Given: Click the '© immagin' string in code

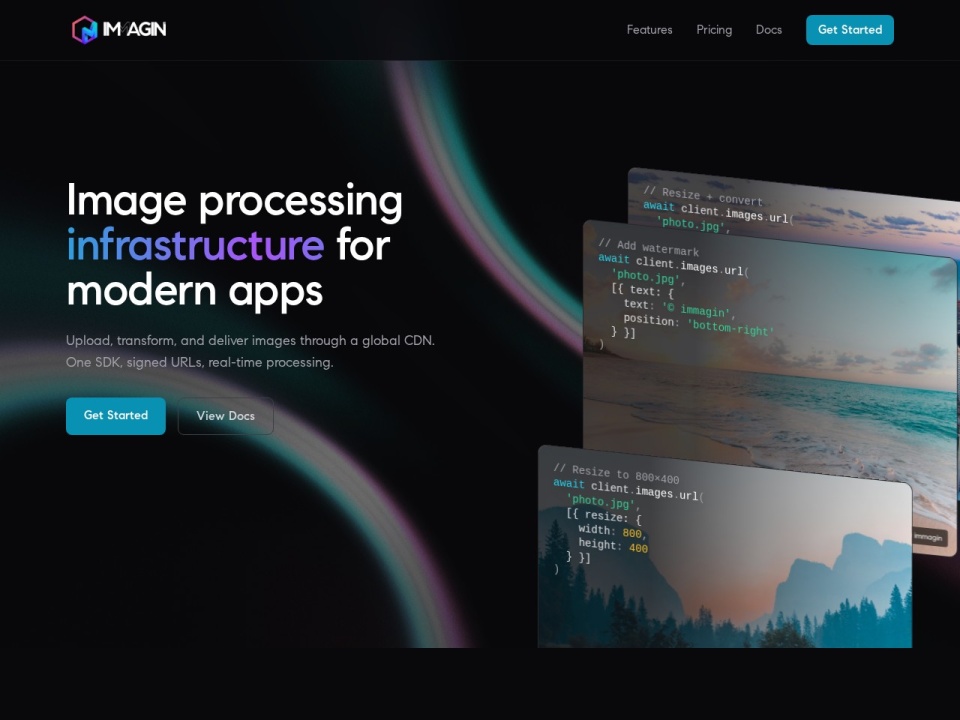Looking at the screenshot, I should pos(696,310).
